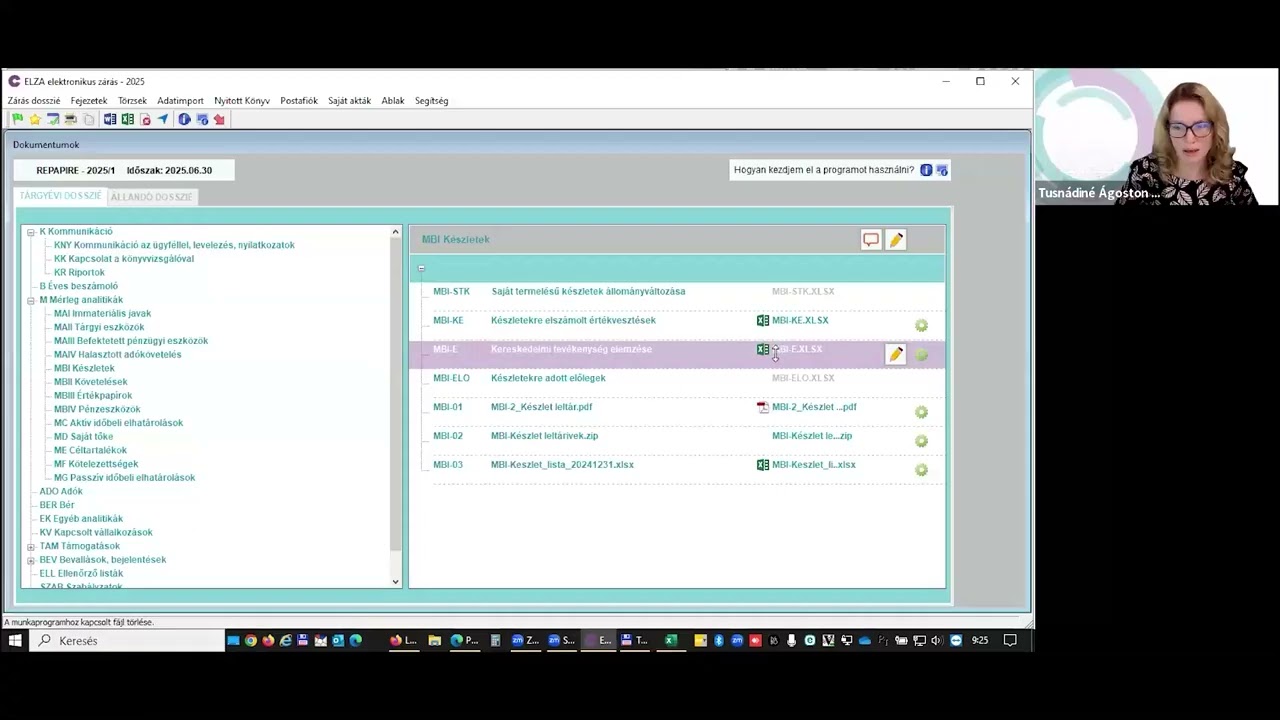The width and height of the screenshot is (1280, 720).
Task: Click the info icon next to 'Hogyan kezdjem el'
Action: click(926, 170)
